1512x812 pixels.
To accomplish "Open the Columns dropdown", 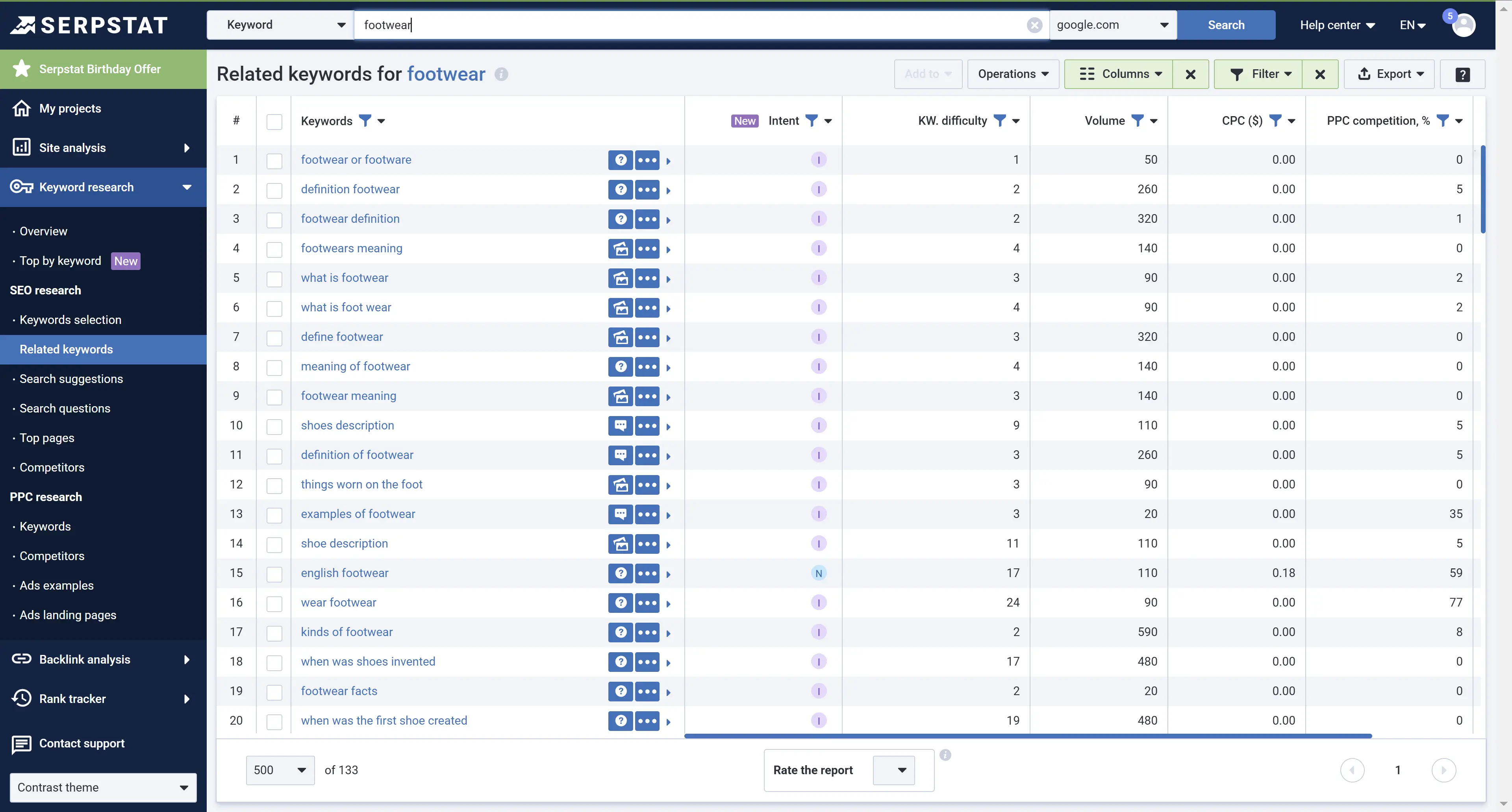I will tap(1119, 74).
